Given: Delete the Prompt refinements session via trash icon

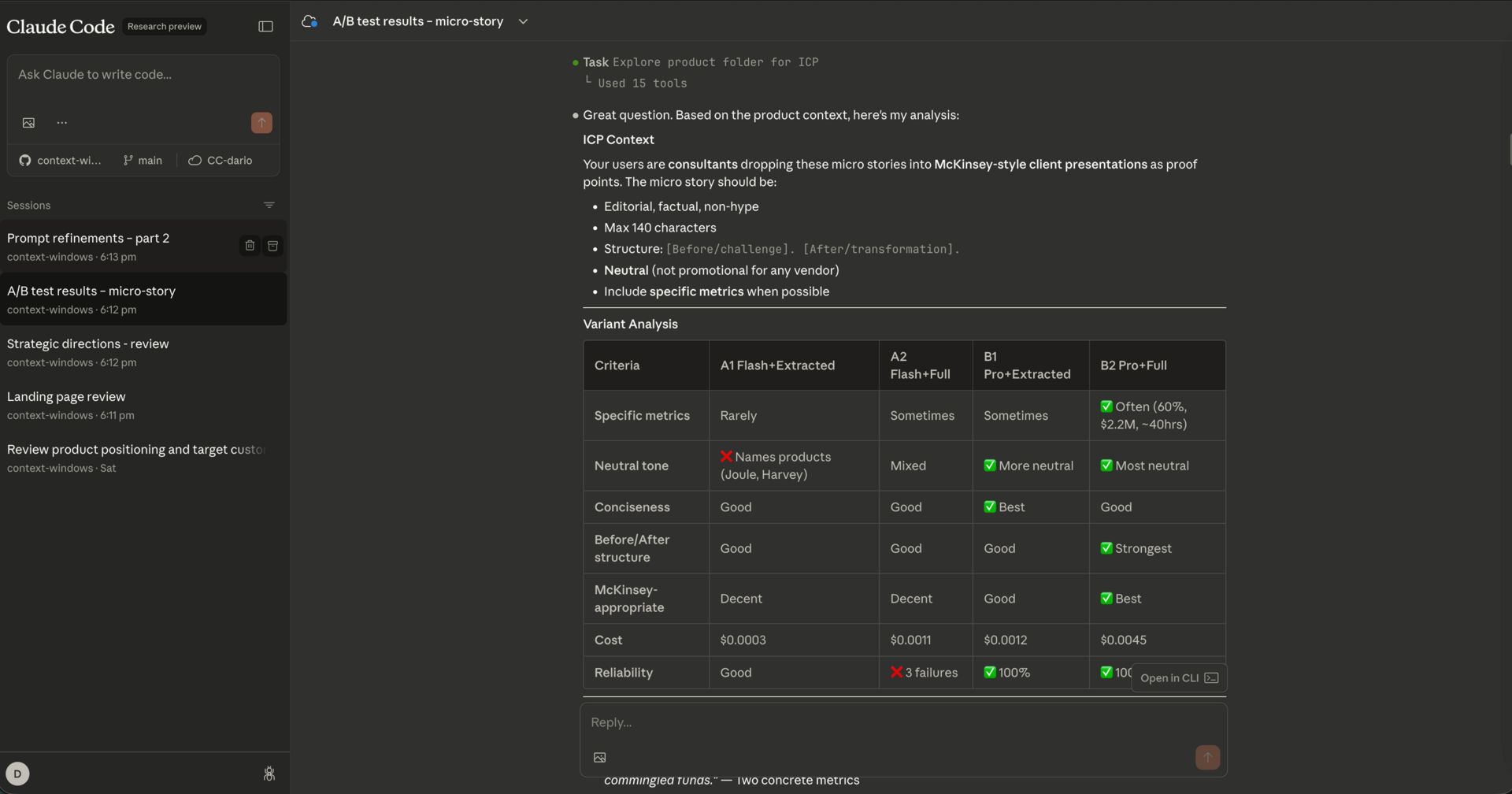Looking at the screenshot, I should (x=250, y=246).
